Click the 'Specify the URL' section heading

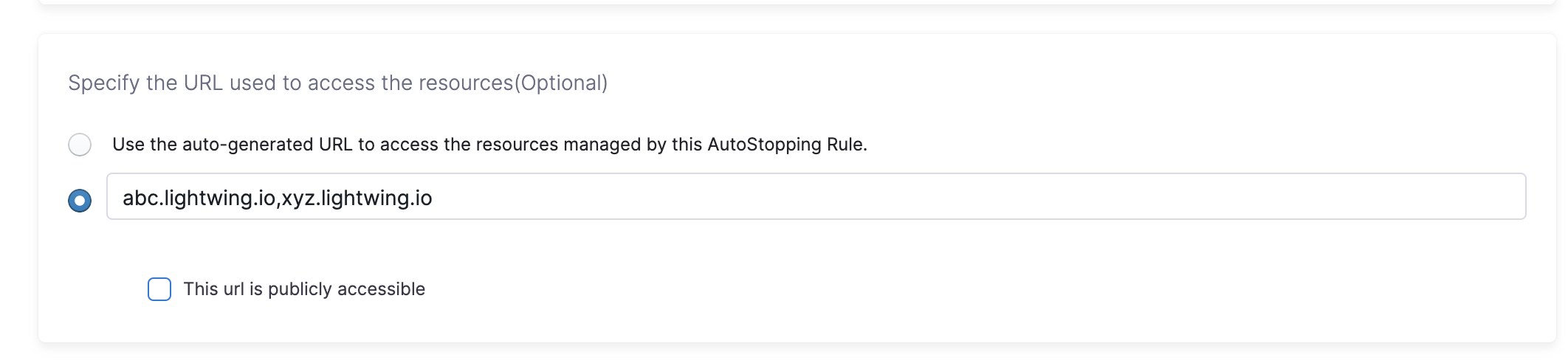(337, 83)
